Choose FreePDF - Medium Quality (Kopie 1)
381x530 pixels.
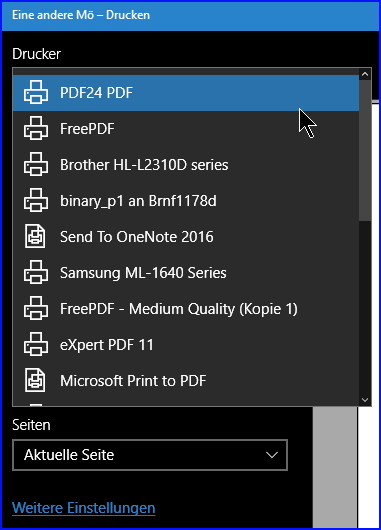pyautogui.click(x=186, y=309)
